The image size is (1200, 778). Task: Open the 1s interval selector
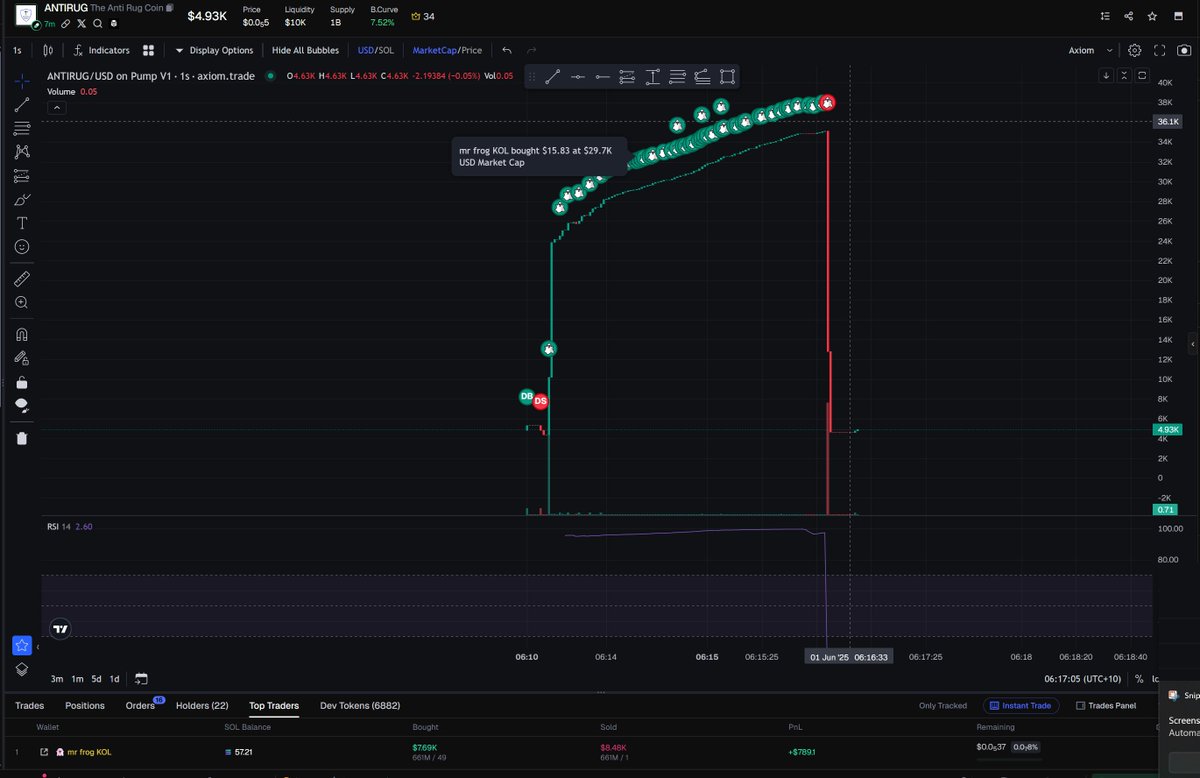pyautogui.click(x=17, y=50)
